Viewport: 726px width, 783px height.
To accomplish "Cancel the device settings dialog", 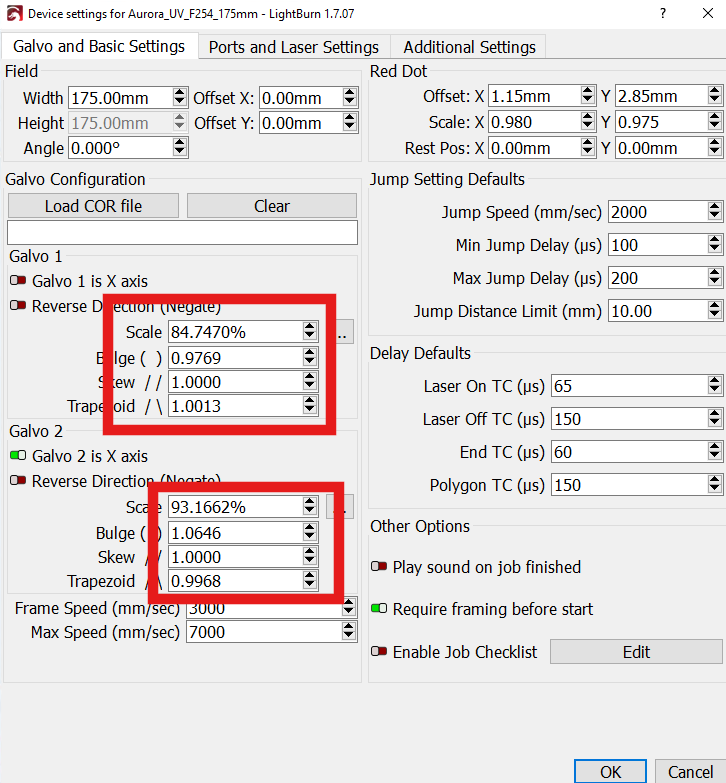I will point(691,772).
